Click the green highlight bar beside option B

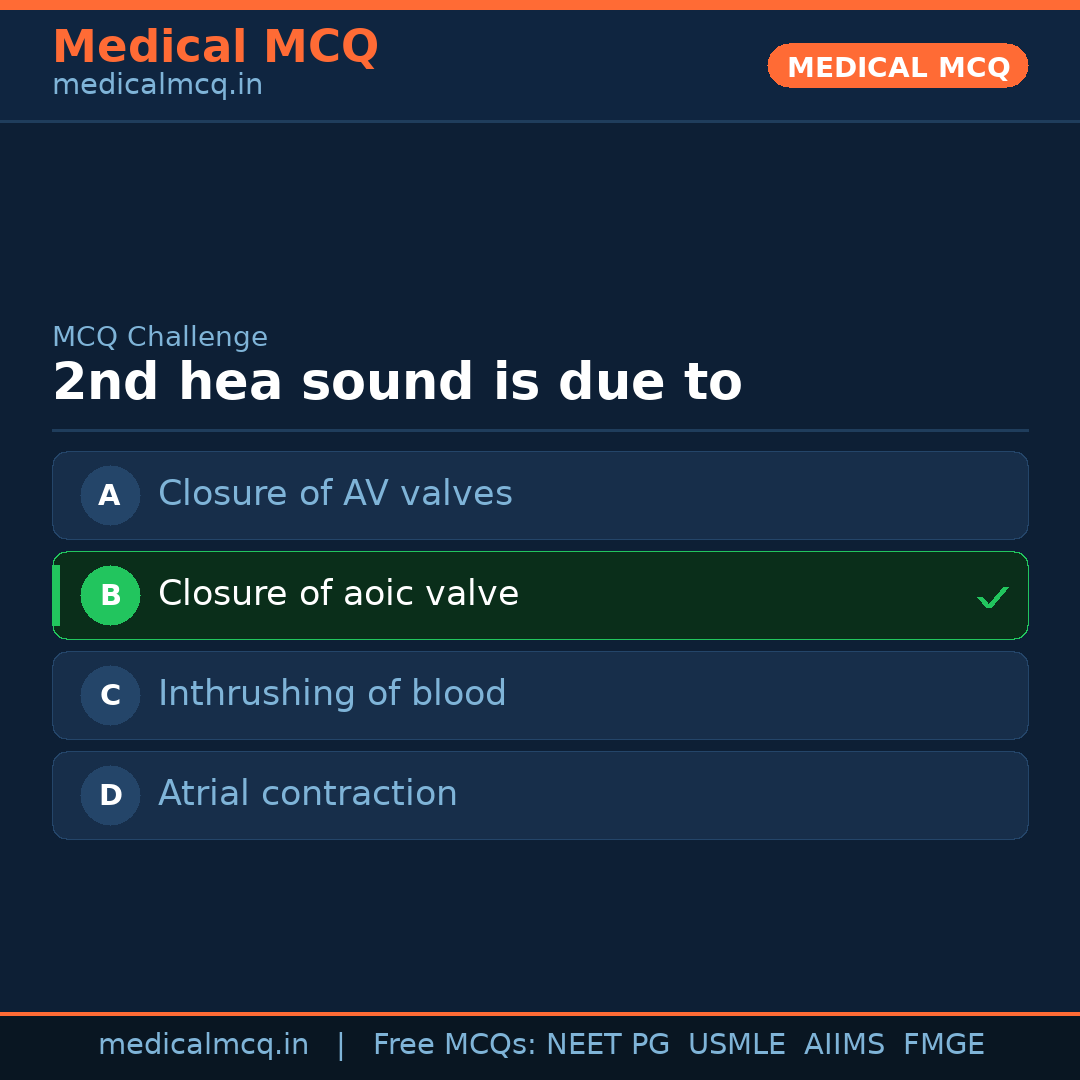(55, 595)
